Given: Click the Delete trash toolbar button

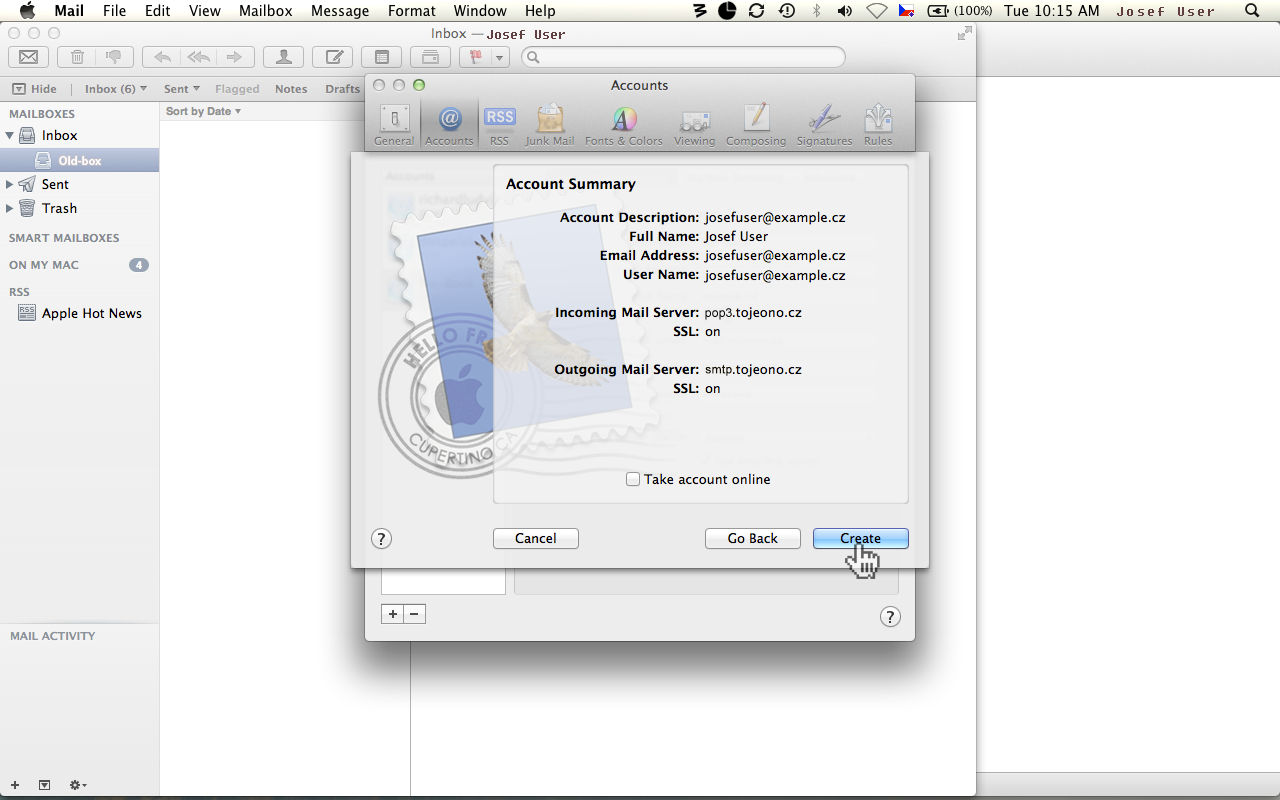Looking at the screenshot, I should (x=77, y=57).
